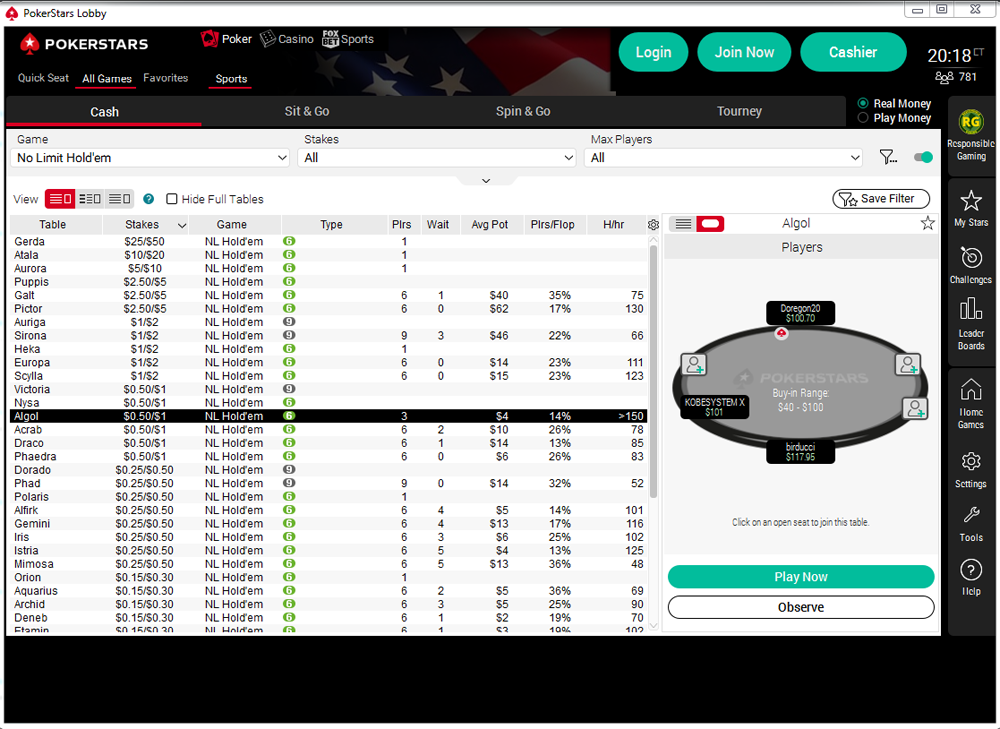The width and height of the screenshot is (1000, 729).
Task: Select the Play Money radio button
Action: pos(863,117)
